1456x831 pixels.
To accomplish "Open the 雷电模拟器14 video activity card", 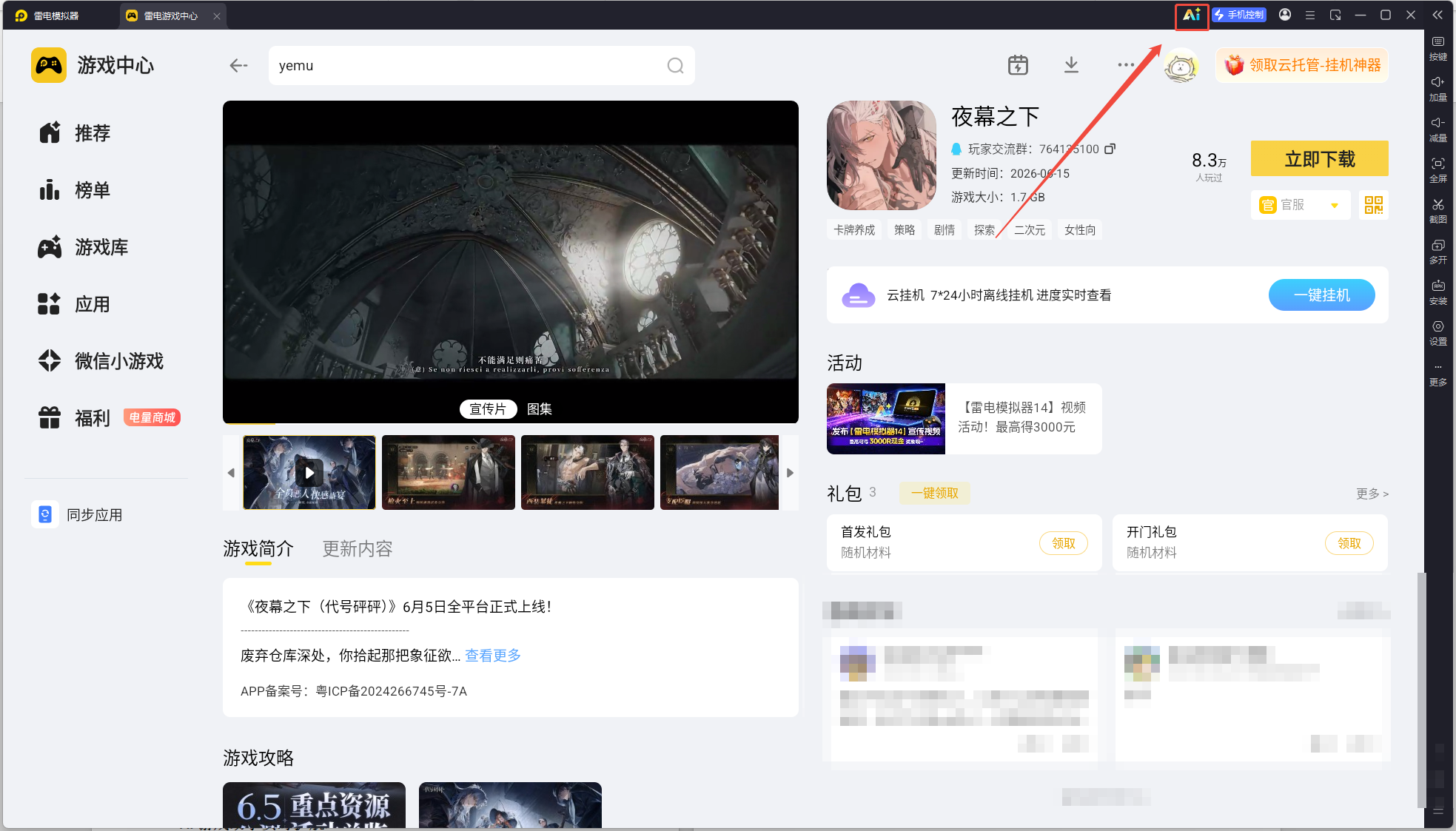I will (x=964, y=418).
